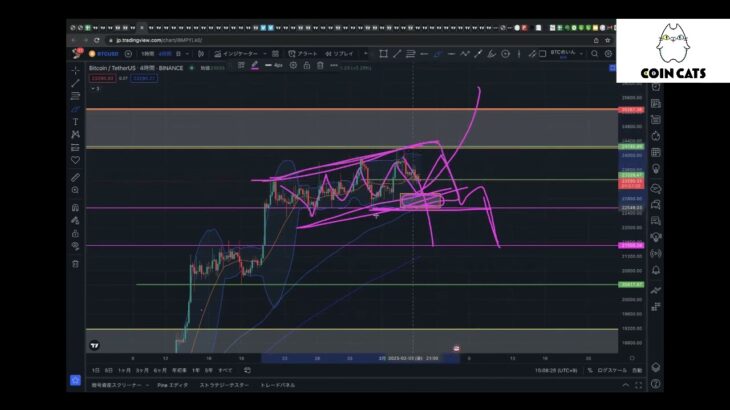
Task: Toggle ログスケール log scale
Action: tap(612, 370)
